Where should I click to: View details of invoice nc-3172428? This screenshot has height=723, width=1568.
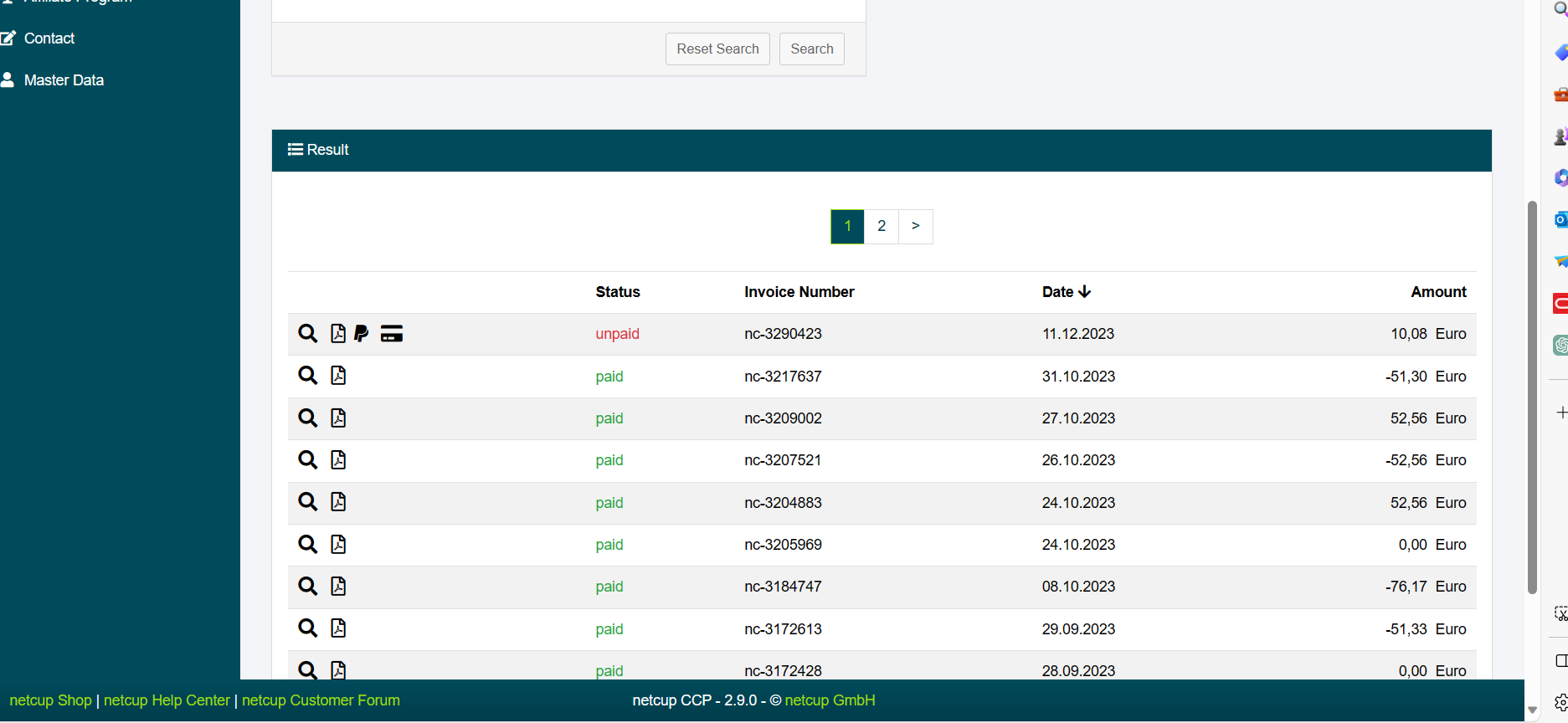[308, 669]
